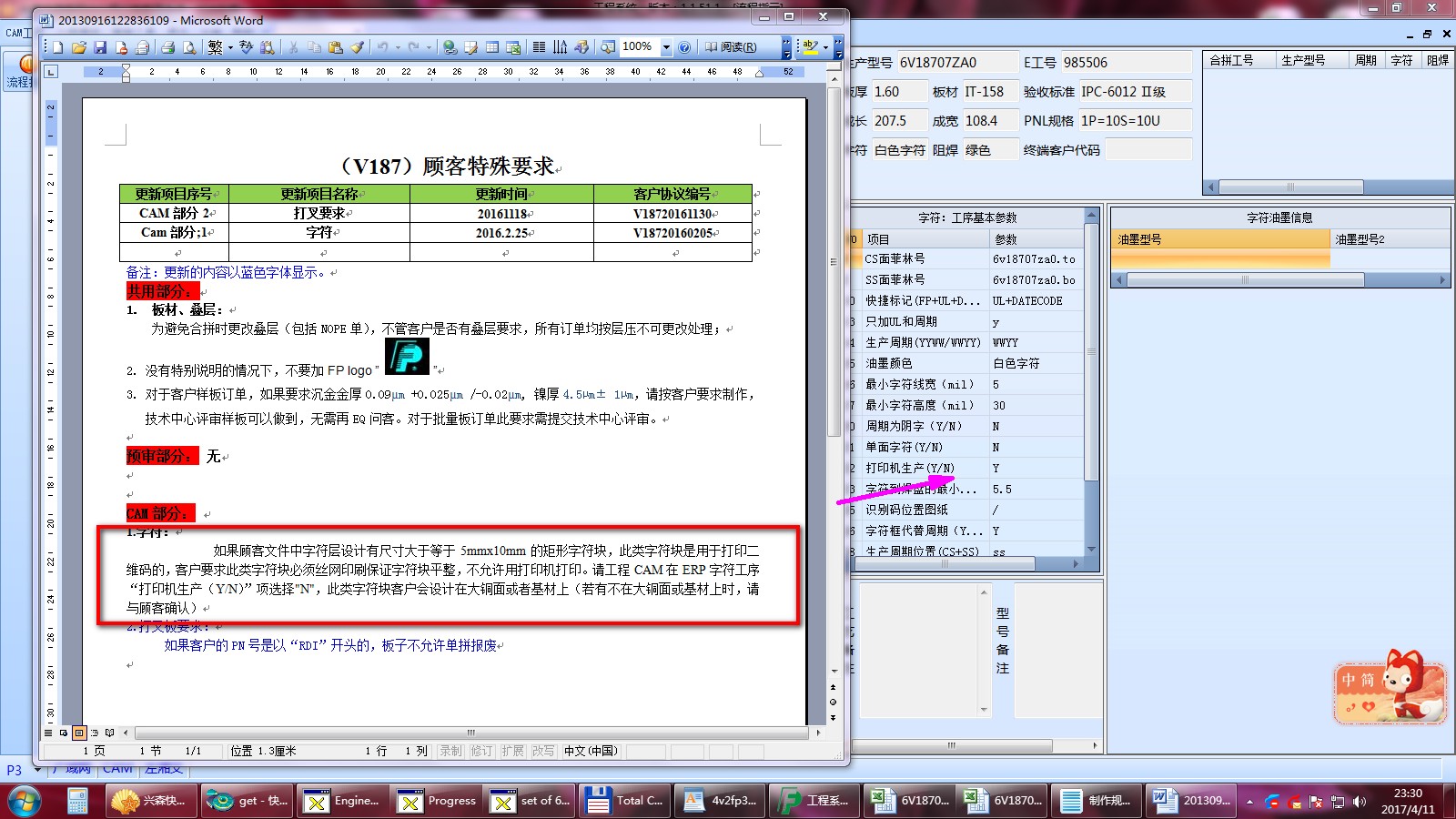Open the P3 dropdown arrow at bottom left
1456x819 pixels.
pyautogui.click(x=37, y=770)
